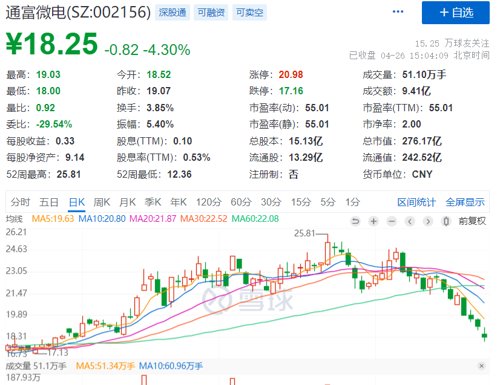Click the 深股通 tag badge

pos(172,13)
